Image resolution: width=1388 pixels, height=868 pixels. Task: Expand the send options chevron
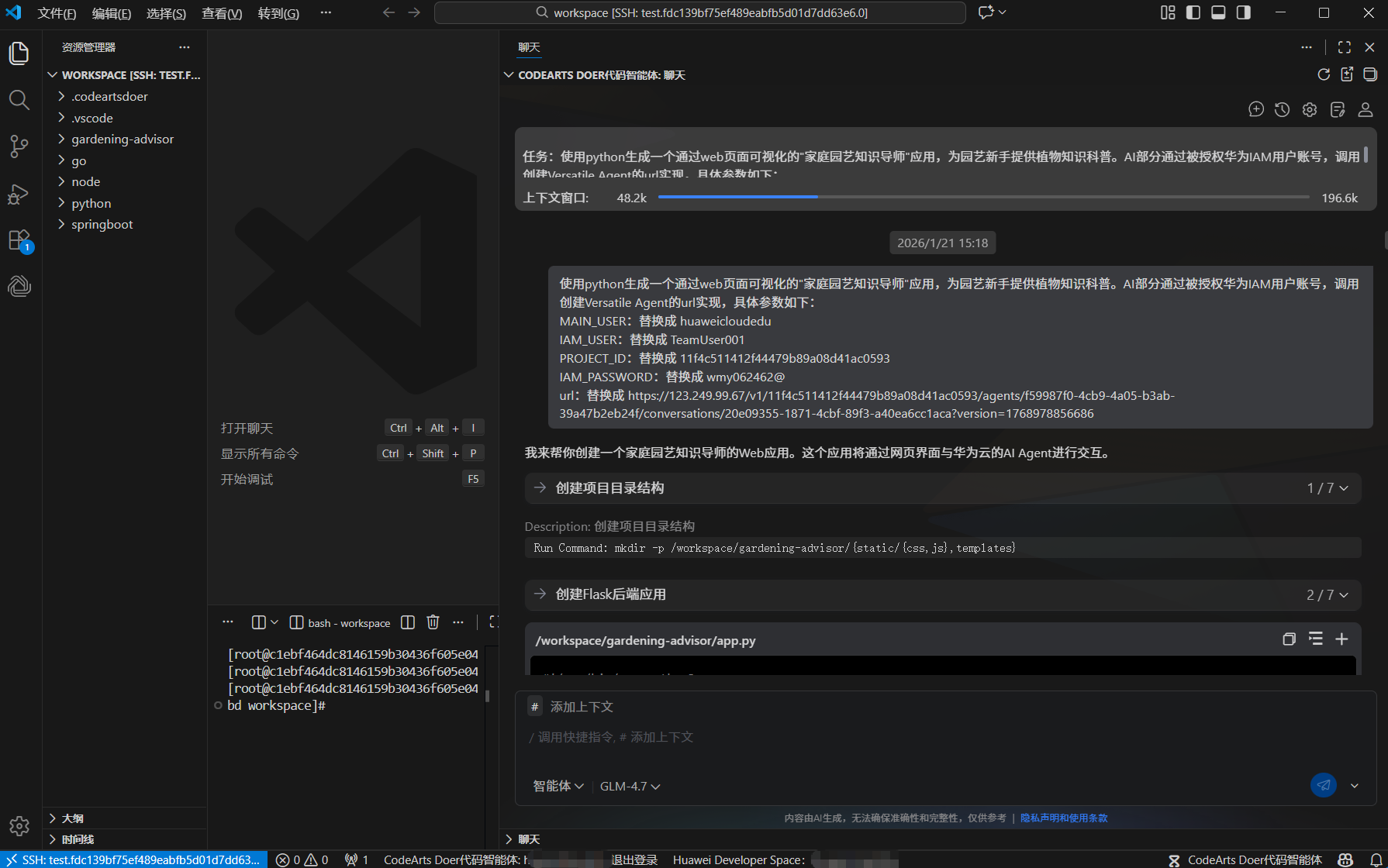point(1354,785)
